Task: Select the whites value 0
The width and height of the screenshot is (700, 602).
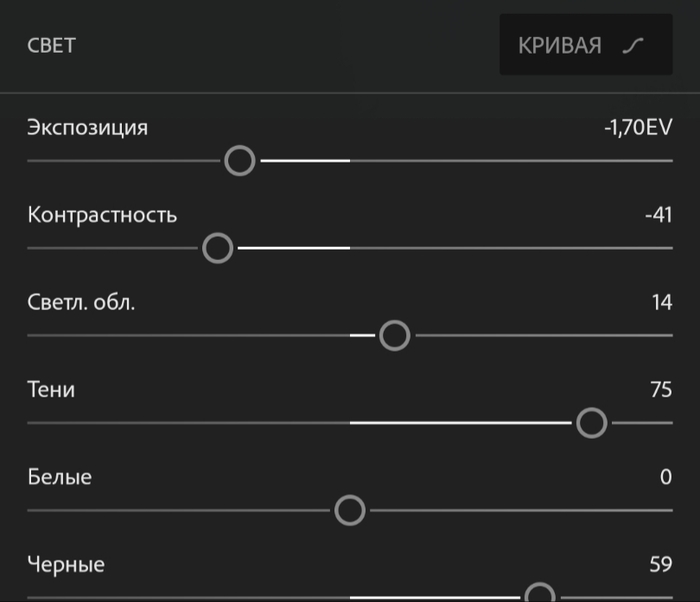Action: tap(666, 477)
